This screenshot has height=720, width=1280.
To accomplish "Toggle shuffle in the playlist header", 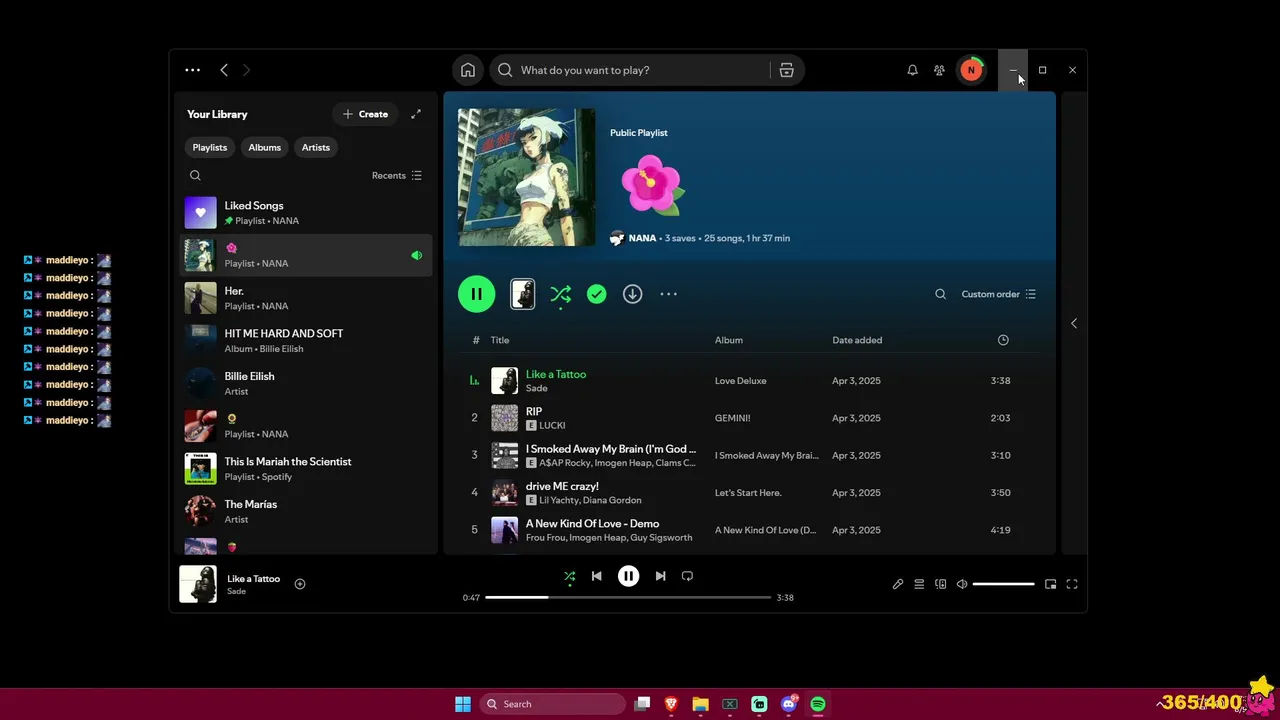I will (x=560, y=294).
